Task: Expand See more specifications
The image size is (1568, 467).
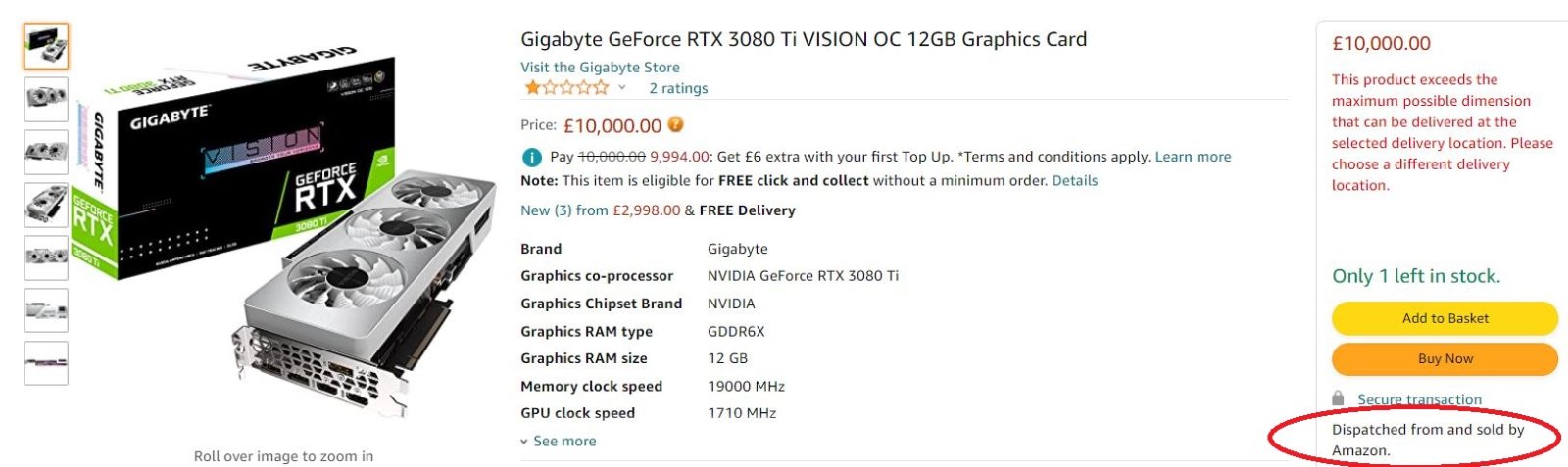Action: click(559, 441)
